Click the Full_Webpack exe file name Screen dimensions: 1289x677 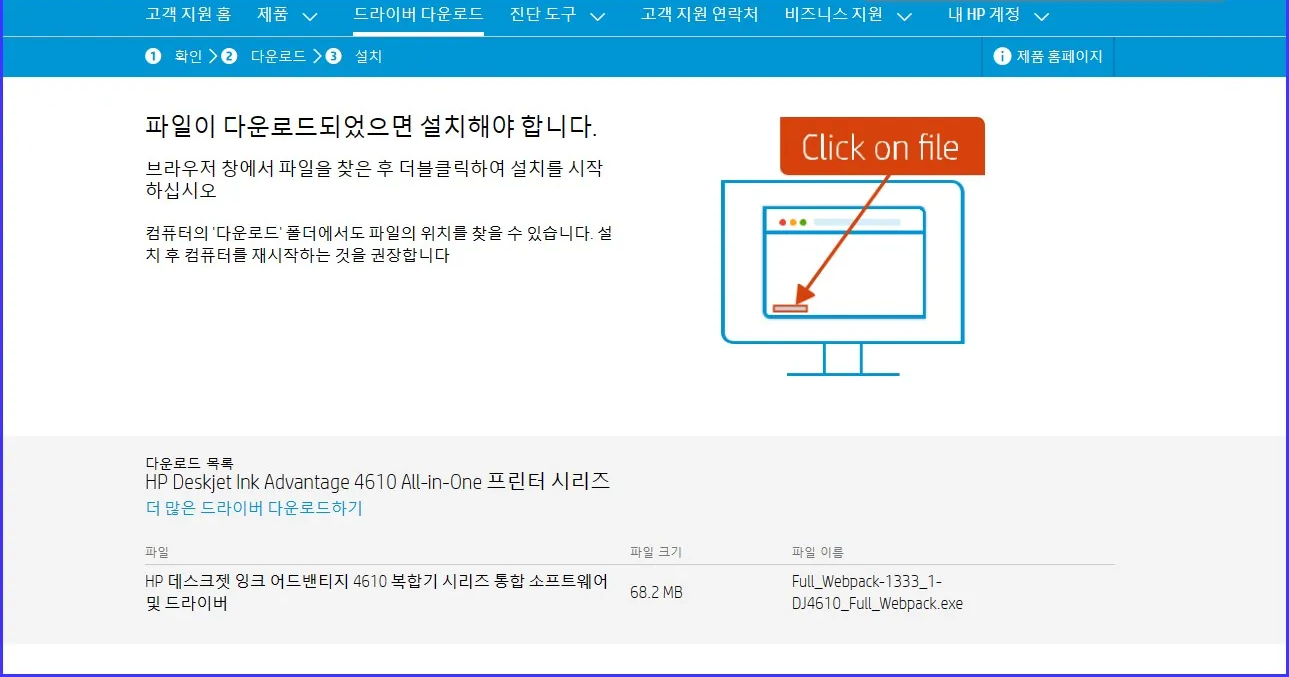tap(877, 593)
